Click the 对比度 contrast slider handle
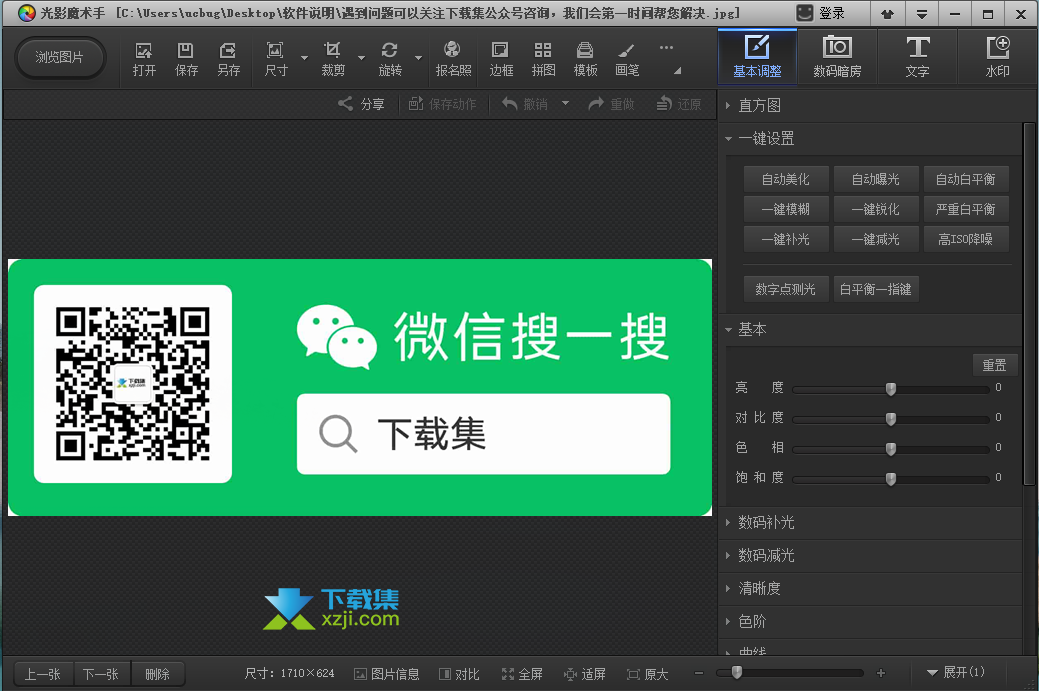The height and width of the screenshot is (691, 1039). click(x=891, y=419)
